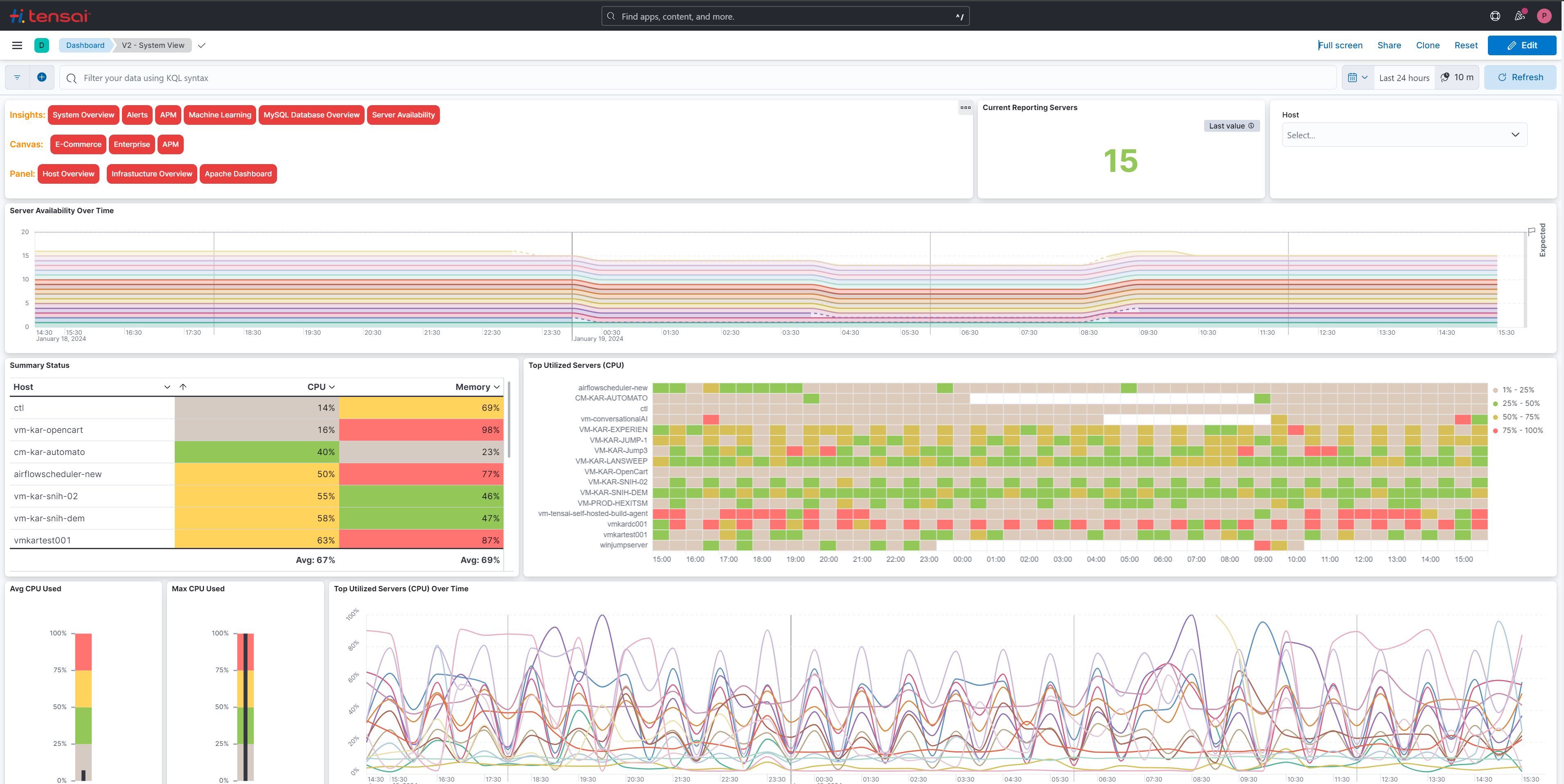Open the user profile avatar P
The height and width of the screenshot is (784, 1564).
click(x=1544, y=16)
